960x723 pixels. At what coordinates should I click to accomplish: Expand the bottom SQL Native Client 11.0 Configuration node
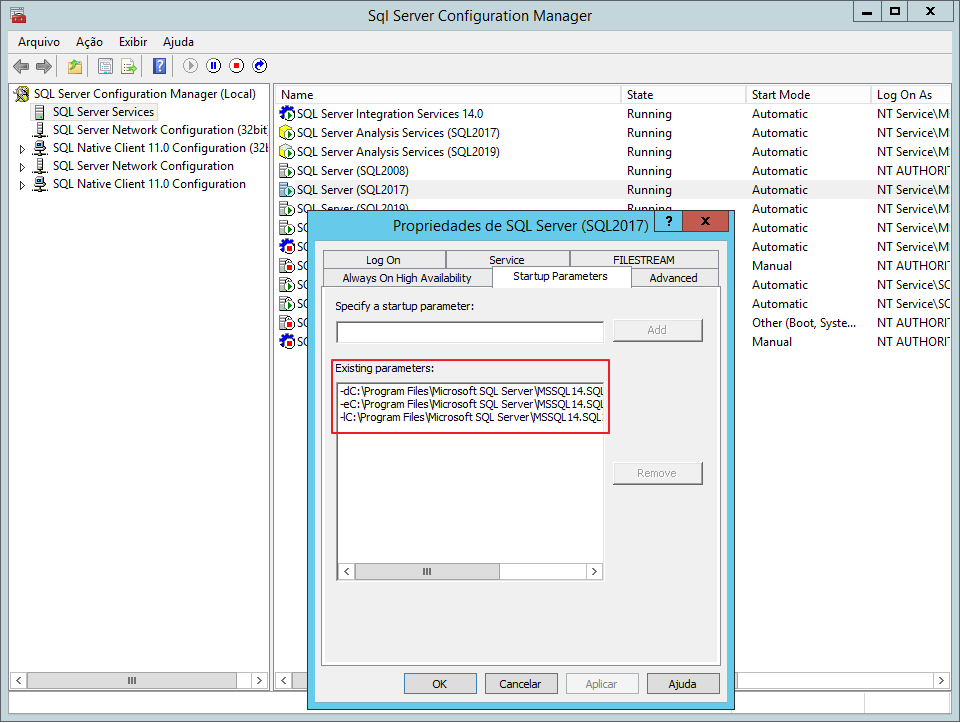coord(23,185)
